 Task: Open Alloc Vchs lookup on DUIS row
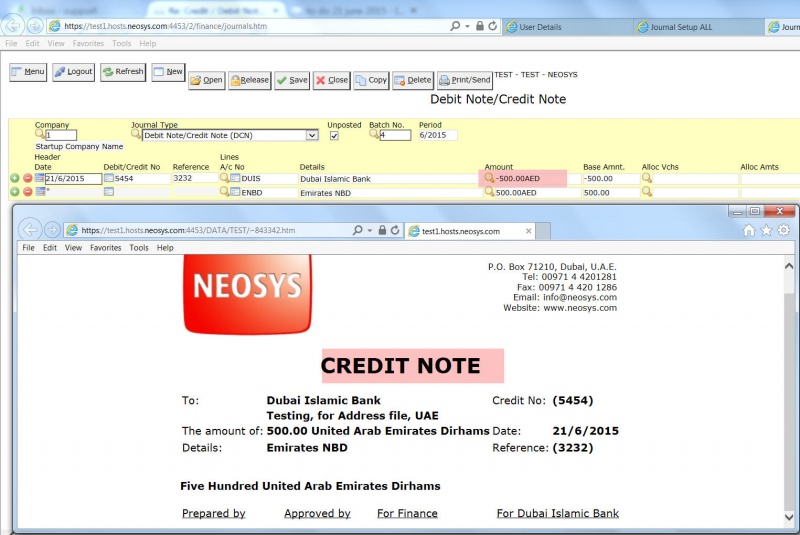pos(647,178)
